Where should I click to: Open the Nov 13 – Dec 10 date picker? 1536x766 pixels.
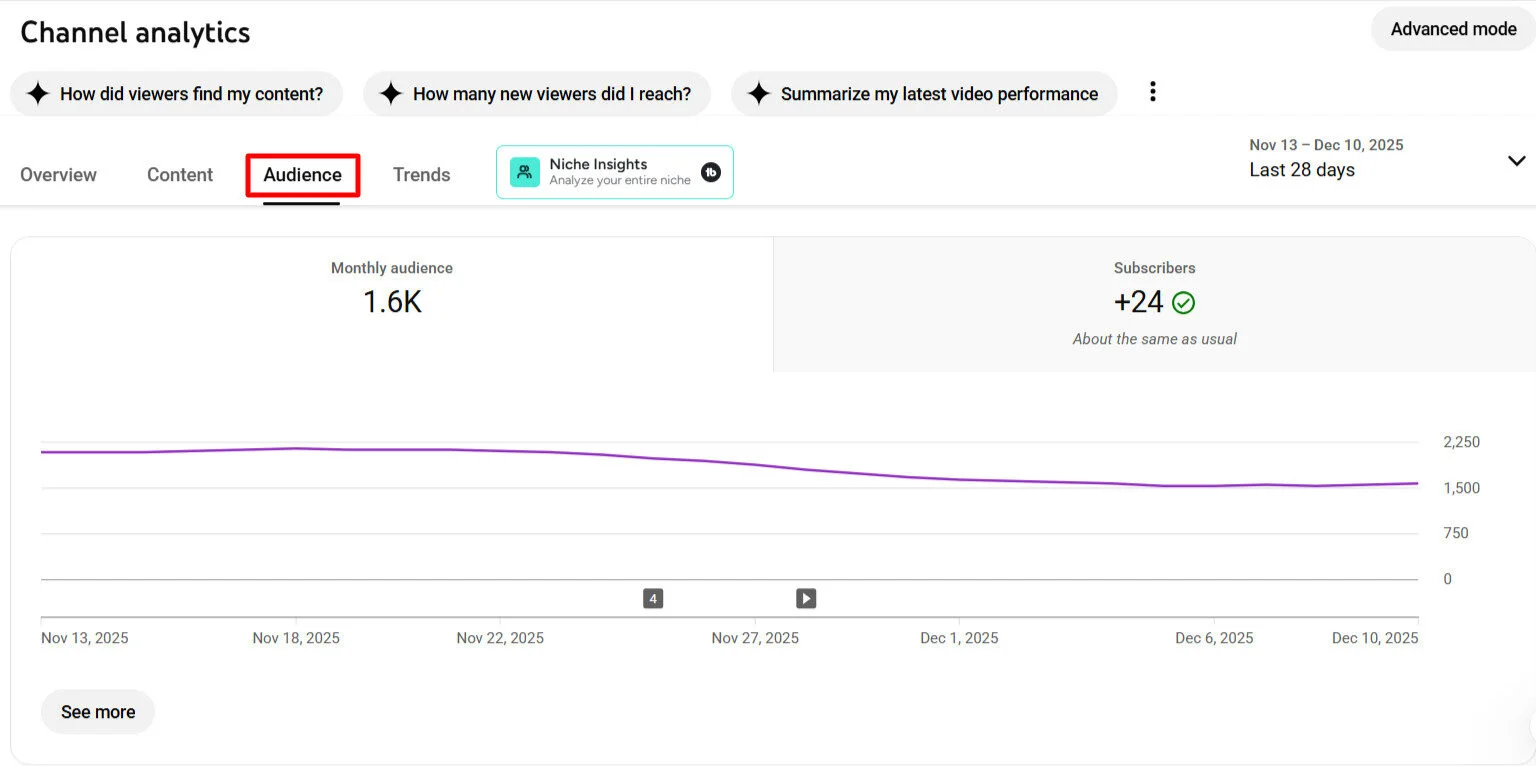(x=1326, y=144)
